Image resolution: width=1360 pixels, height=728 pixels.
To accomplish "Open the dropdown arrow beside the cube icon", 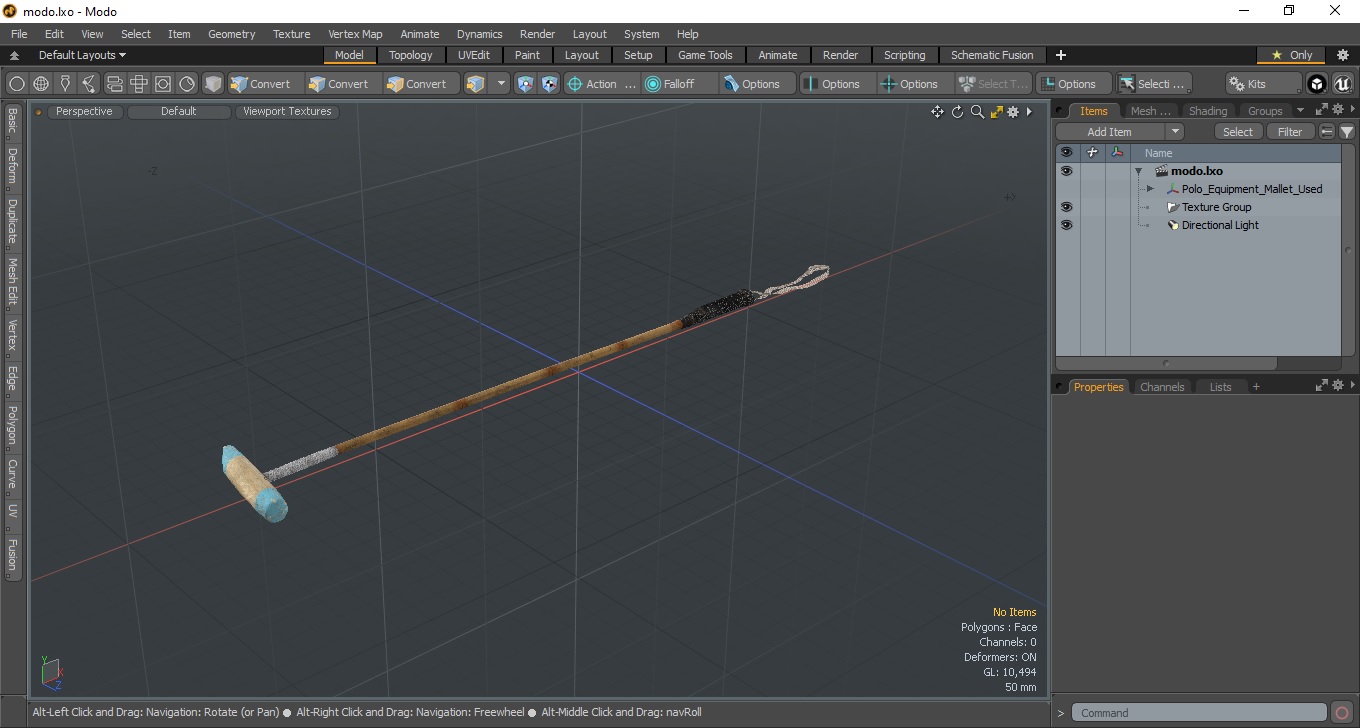I will coord(501,84).
